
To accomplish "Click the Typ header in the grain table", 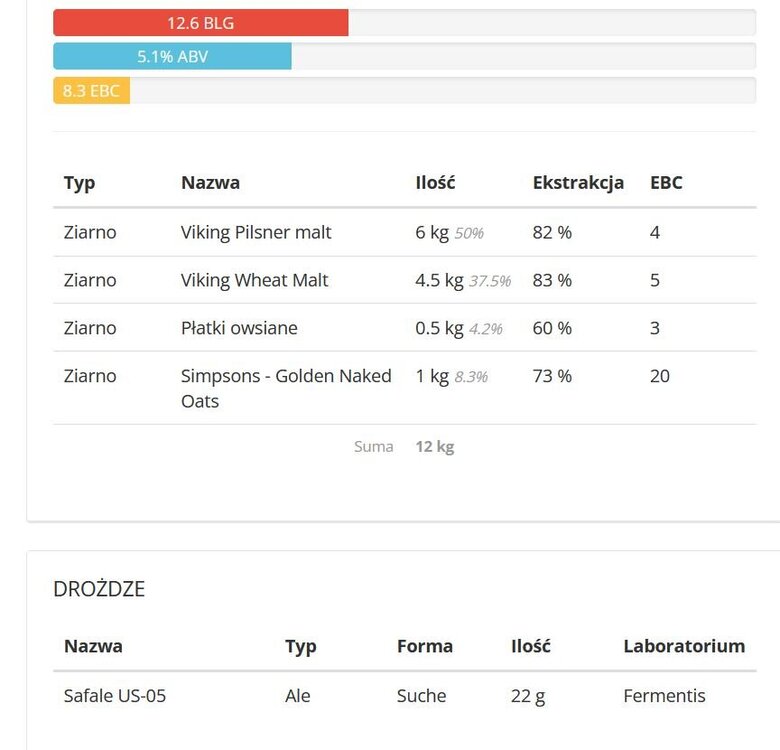I will (x=80, y=183).
